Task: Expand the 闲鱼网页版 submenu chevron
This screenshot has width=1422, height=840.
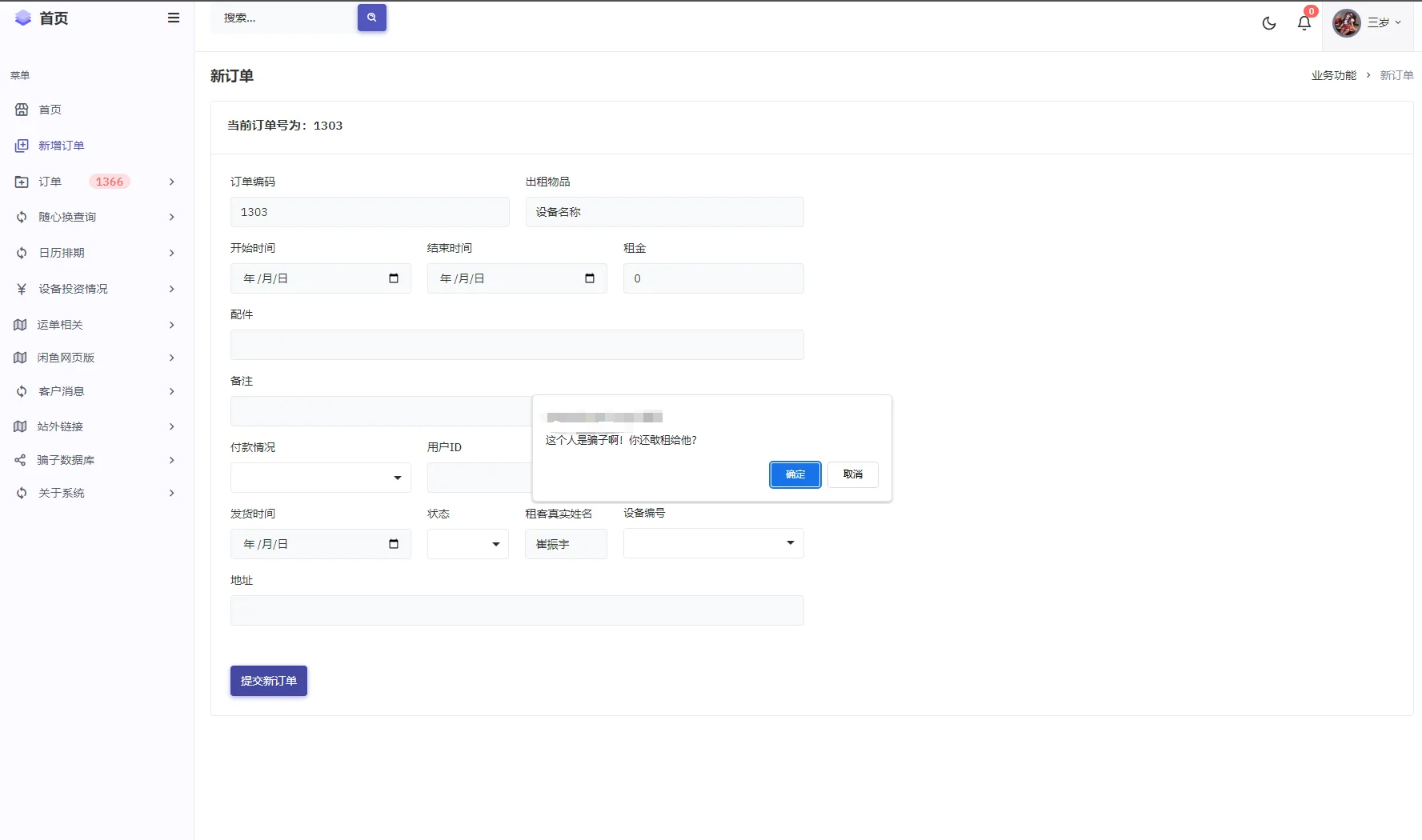Action: [172, 358]
